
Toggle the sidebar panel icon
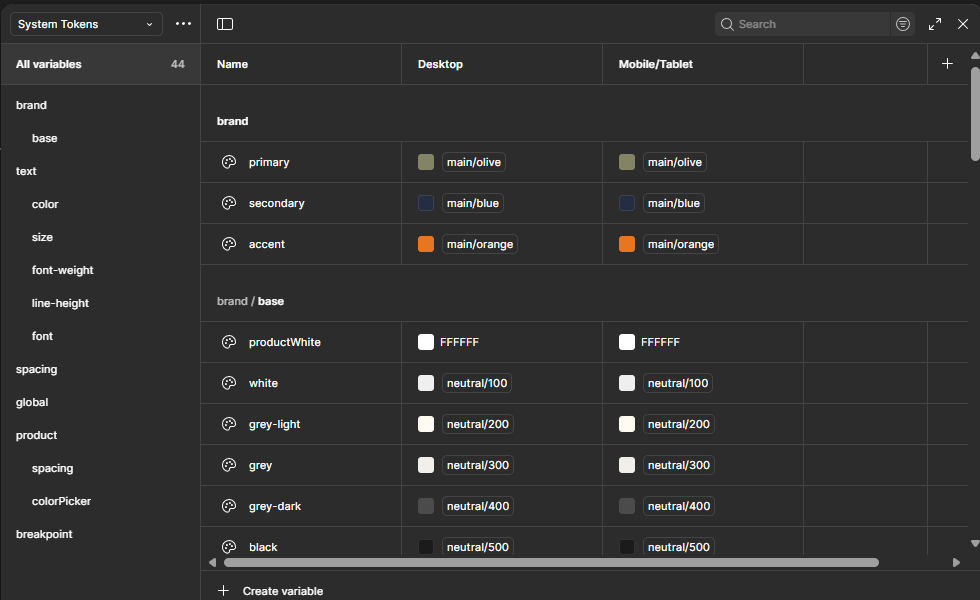pos(225,24)
